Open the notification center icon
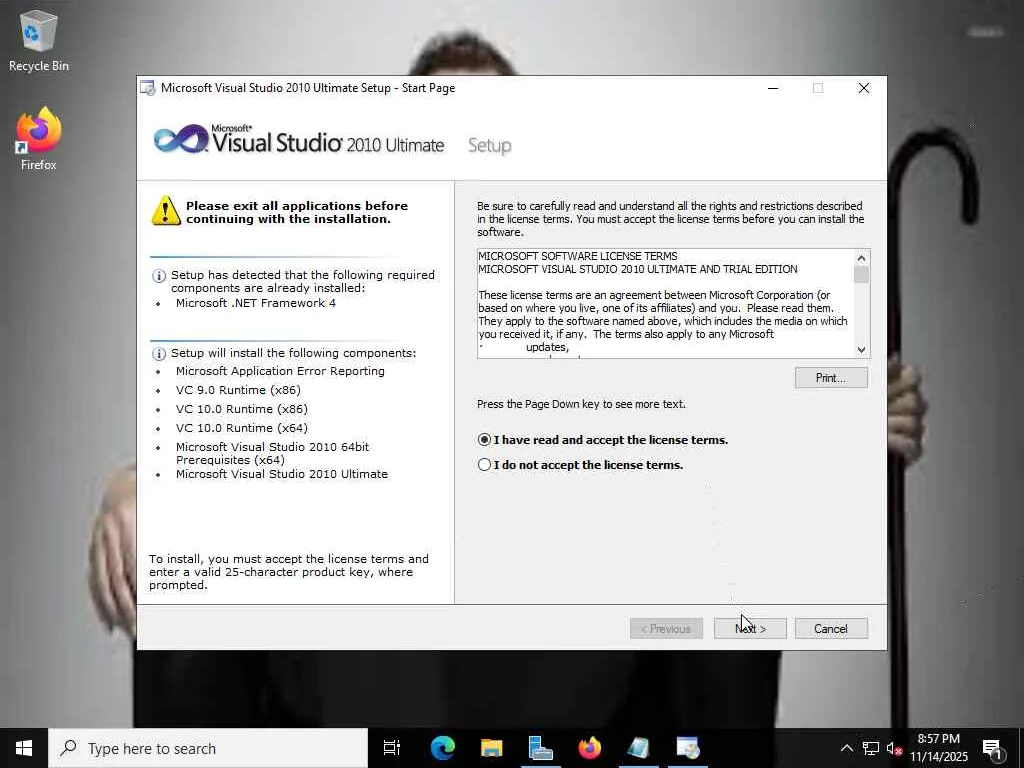Screen dimensions: 1024x768 pos(993,749)
